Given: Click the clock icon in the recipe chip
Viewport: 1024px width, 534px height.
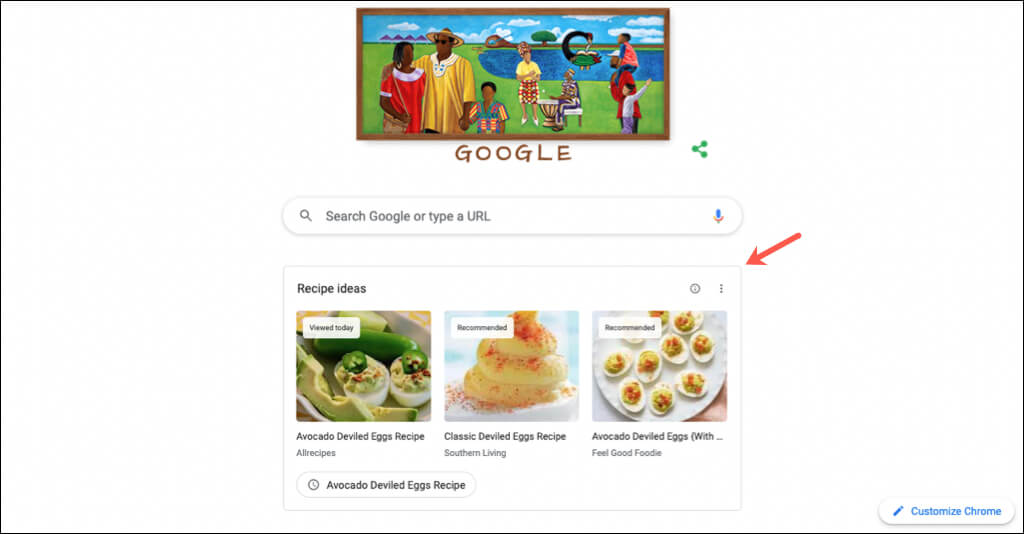Looking at the screenshot, I should (x=314, y=485).
